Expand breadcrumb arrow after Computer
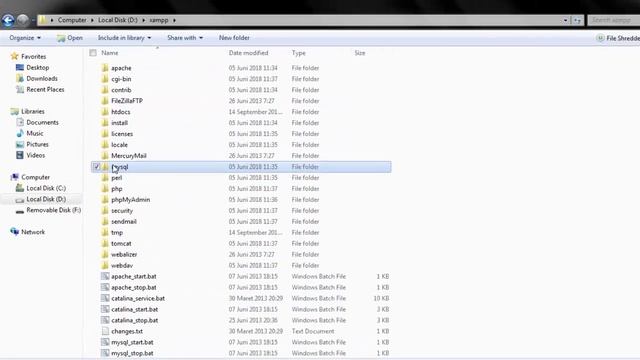 [92, 20]
